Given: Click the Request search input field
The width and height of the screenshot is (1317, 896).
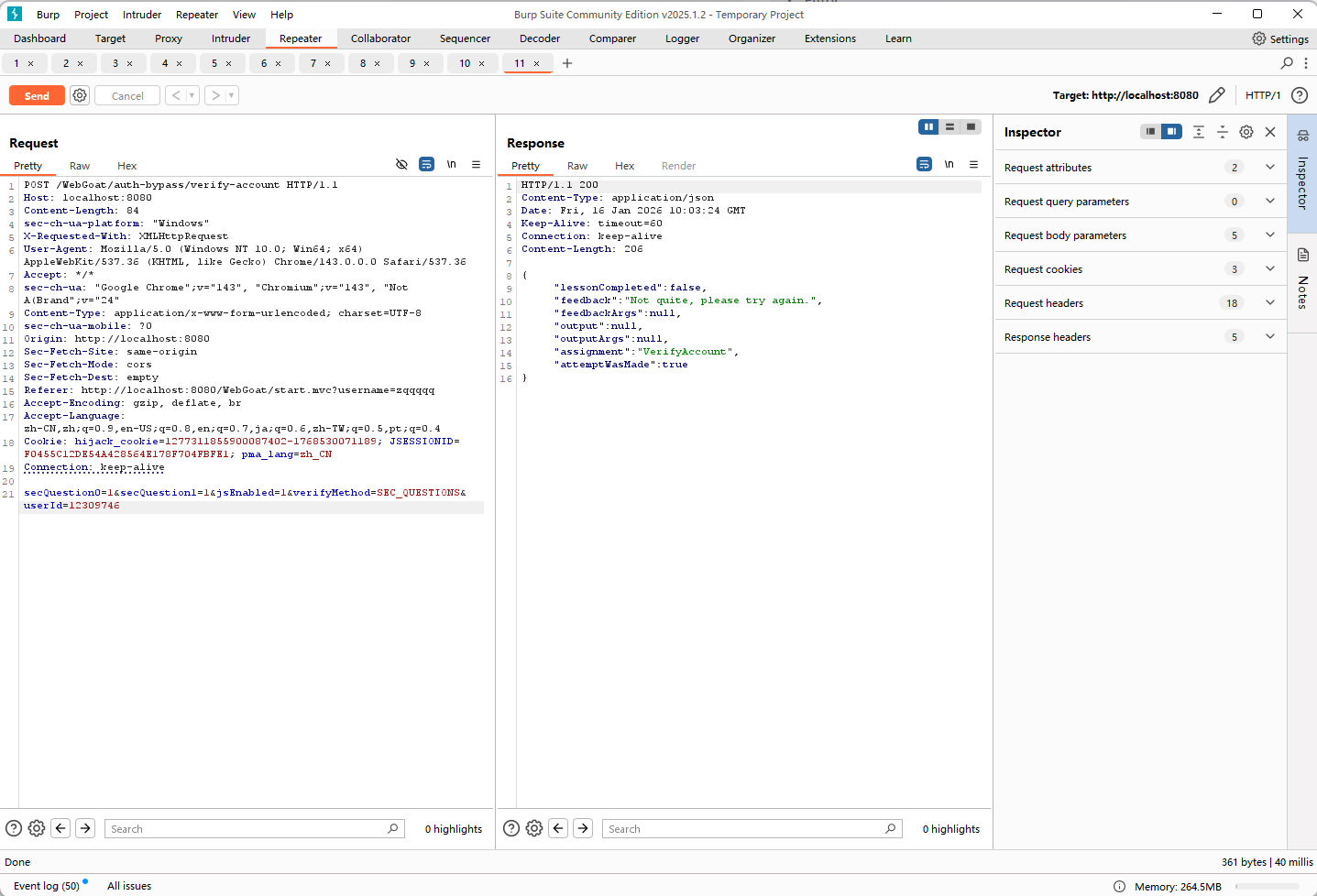Looking at the screenshot, I should [x=247, y=829].
